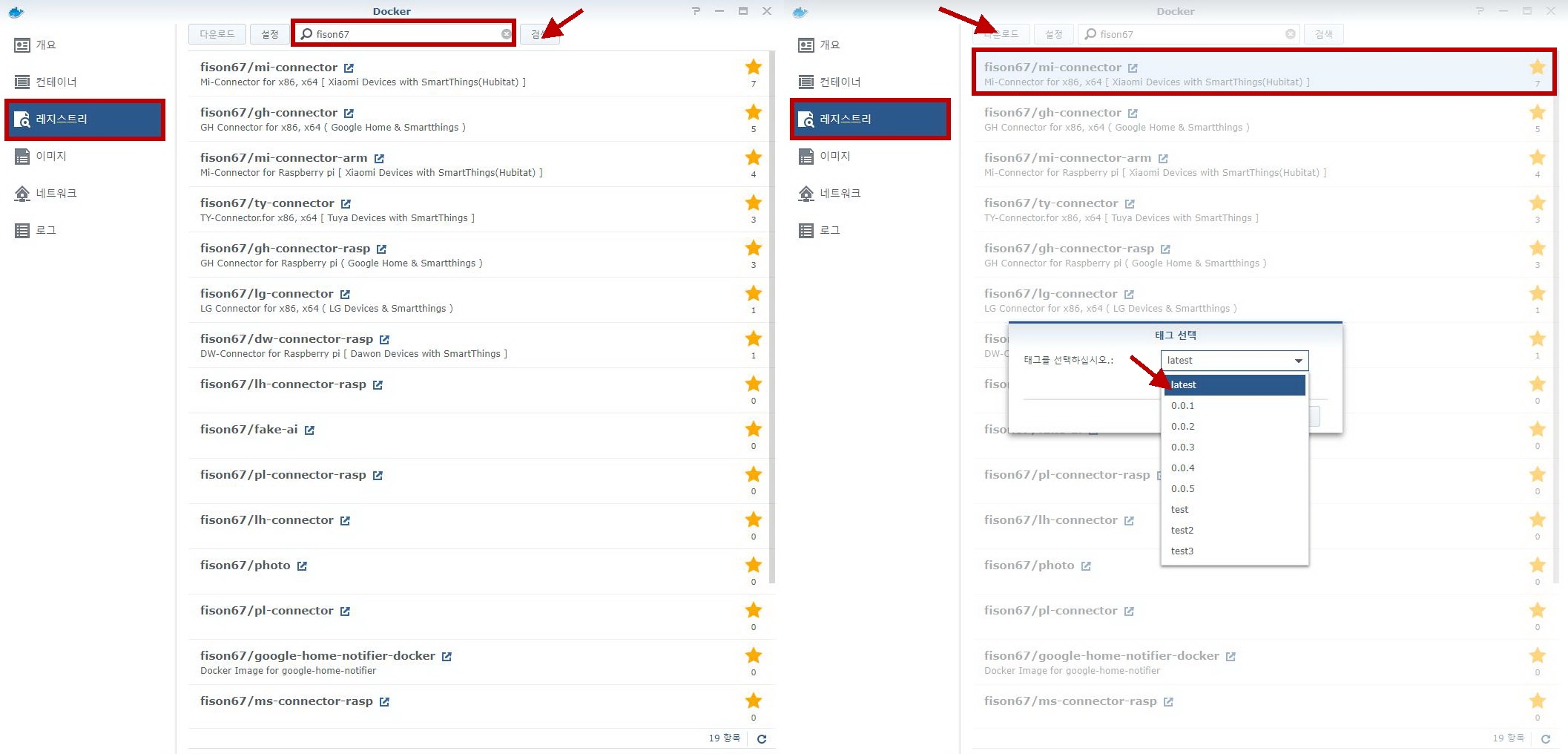This screenshot has height=754, width=1568.
Task: Click the 검색 search button in right window
Action: coord(1324,34)
